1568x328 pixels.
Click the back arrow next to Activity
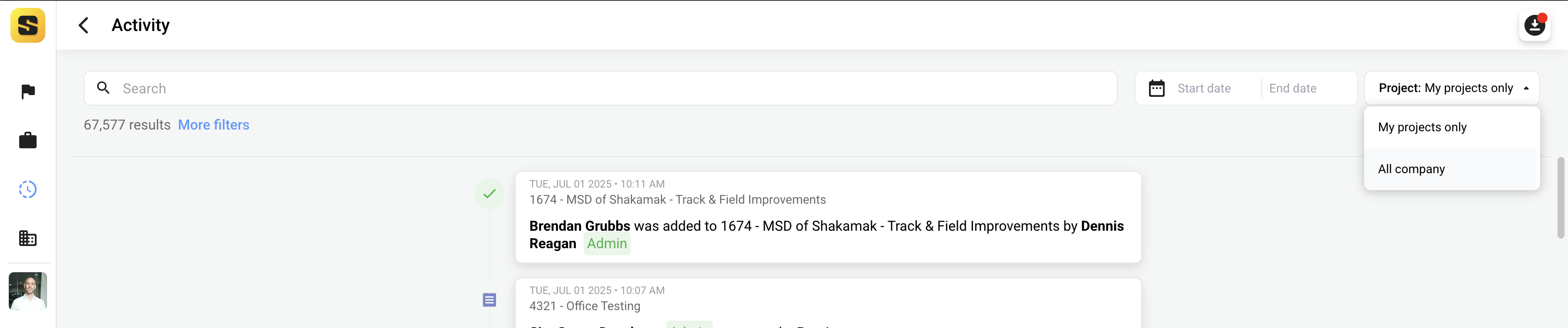(83, 25)
